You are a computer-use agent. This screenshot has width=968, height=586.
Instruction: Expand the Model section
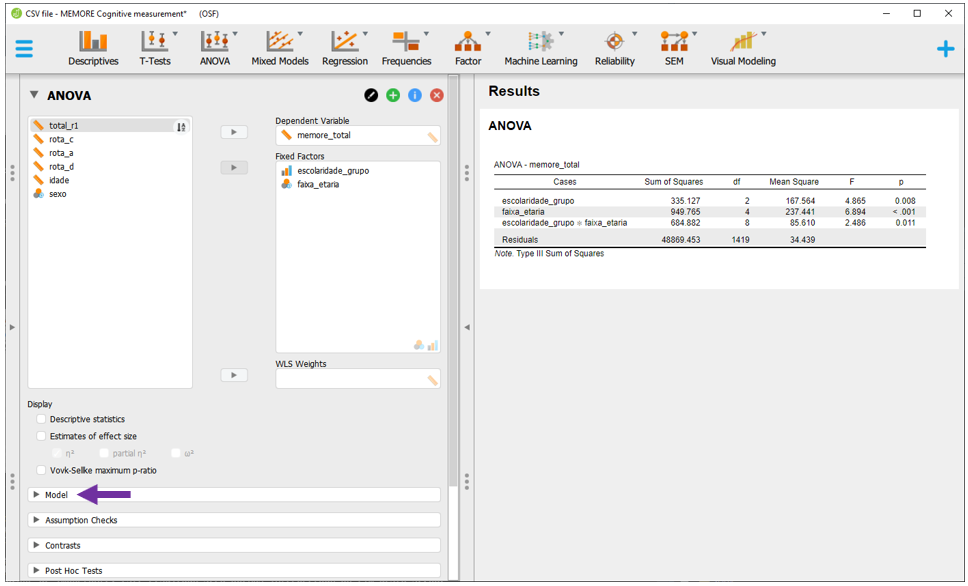[56, 495]
